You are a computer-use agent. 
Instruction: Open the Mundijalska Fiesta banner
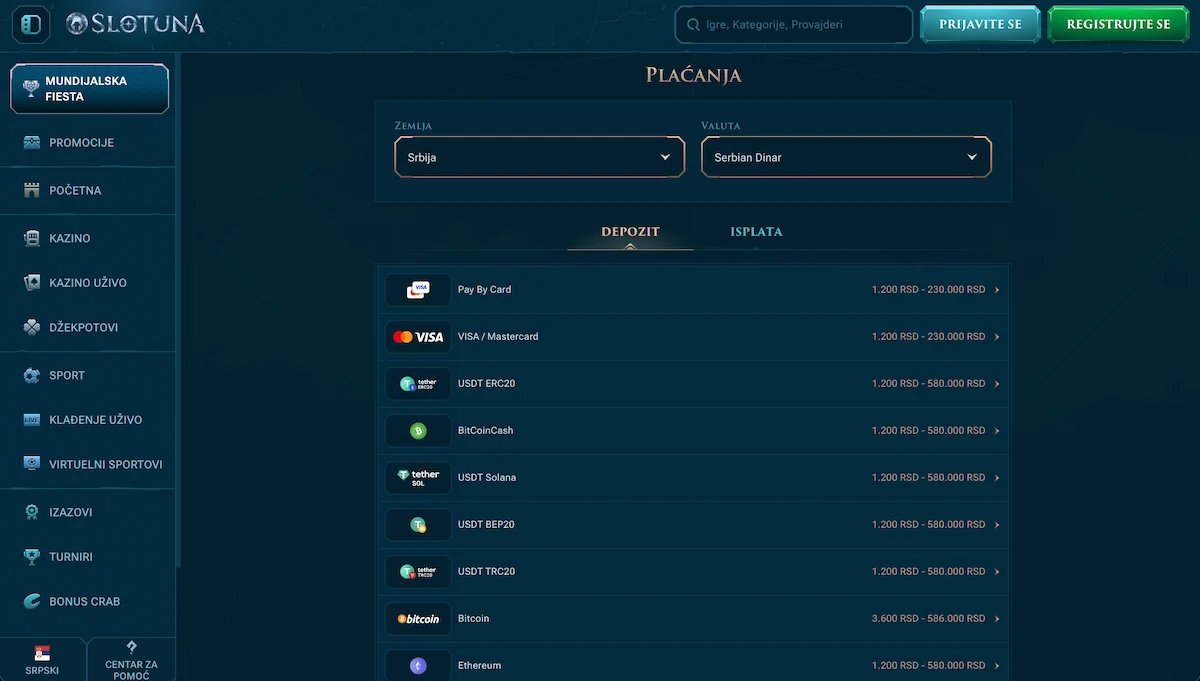point(90,89)
